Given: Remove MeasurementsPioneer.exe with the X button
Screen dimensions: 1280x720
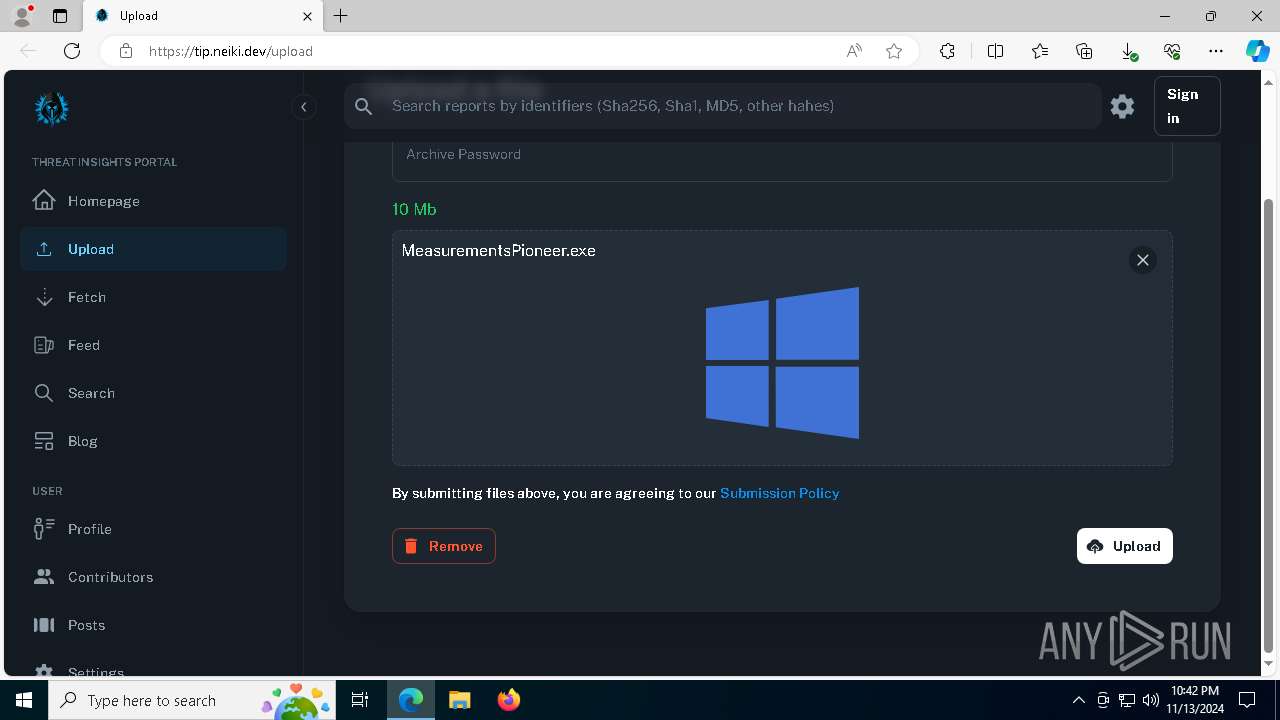Looking at the screenshot, I should [1143, 260].
